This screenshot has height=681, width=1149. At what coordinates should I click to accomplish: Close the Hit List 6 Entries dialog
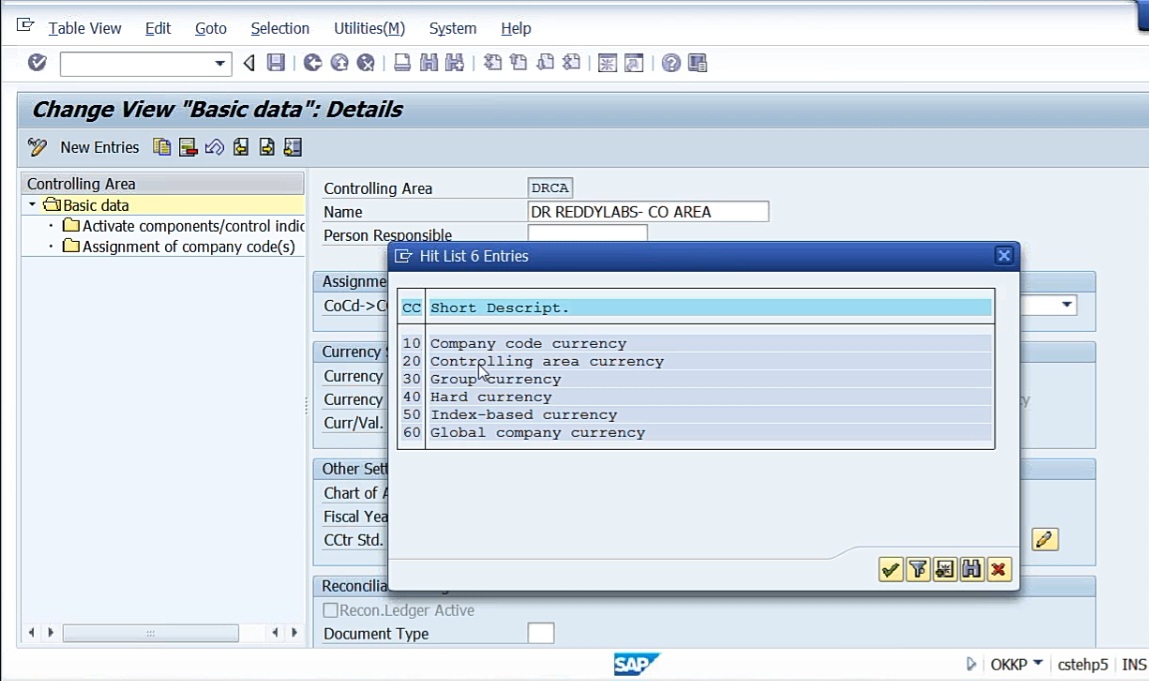[1004, 256]
